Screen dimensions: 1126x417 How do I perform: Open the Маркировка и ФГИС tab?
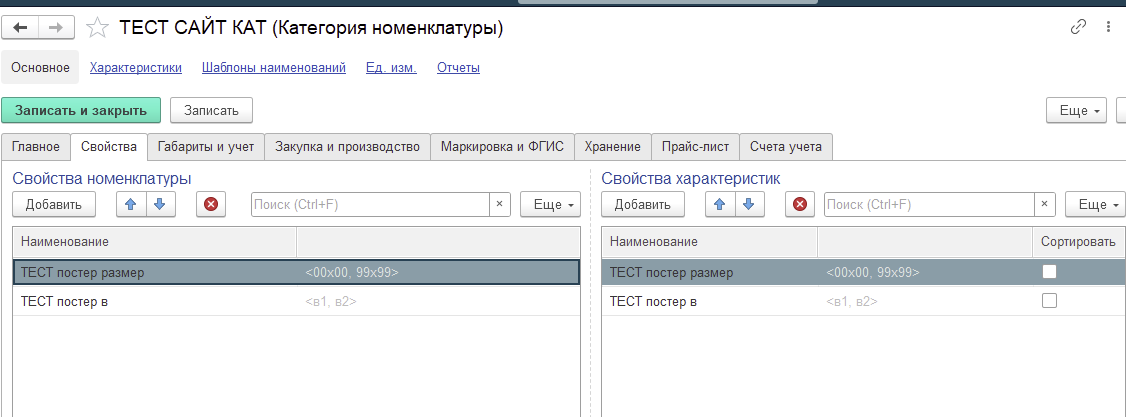[x=502, y=147]
